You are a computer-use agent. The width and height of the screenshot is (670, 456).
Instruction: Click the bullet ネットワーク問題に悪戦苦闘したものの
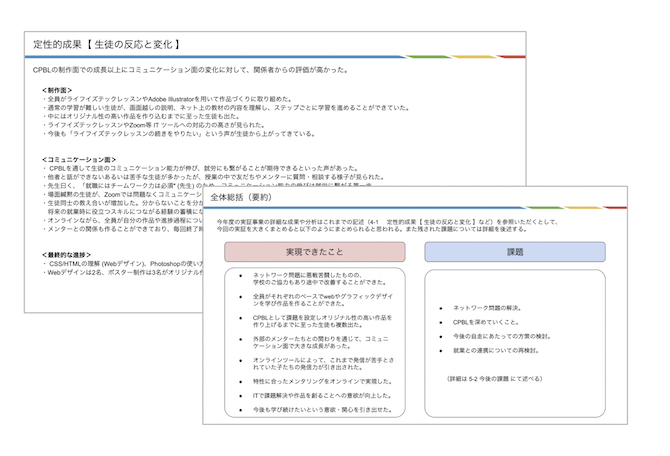click(320, 279)
